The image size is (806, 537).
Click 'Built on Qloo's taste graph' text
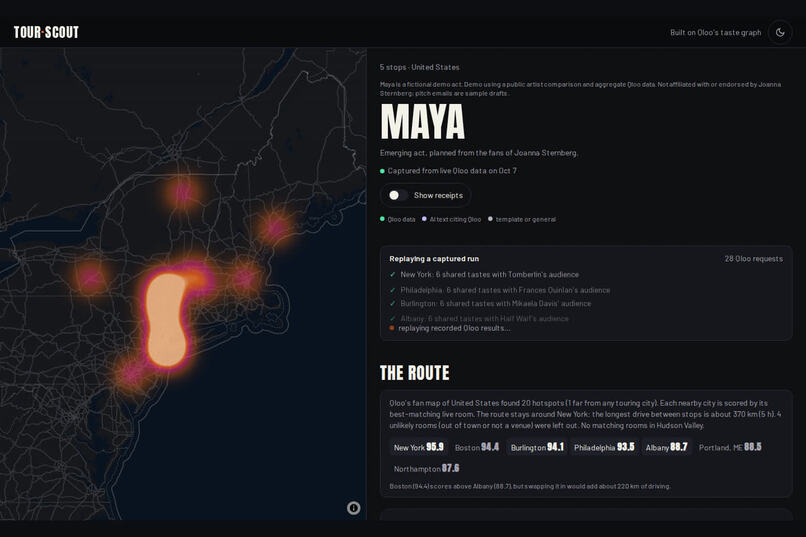716,32
